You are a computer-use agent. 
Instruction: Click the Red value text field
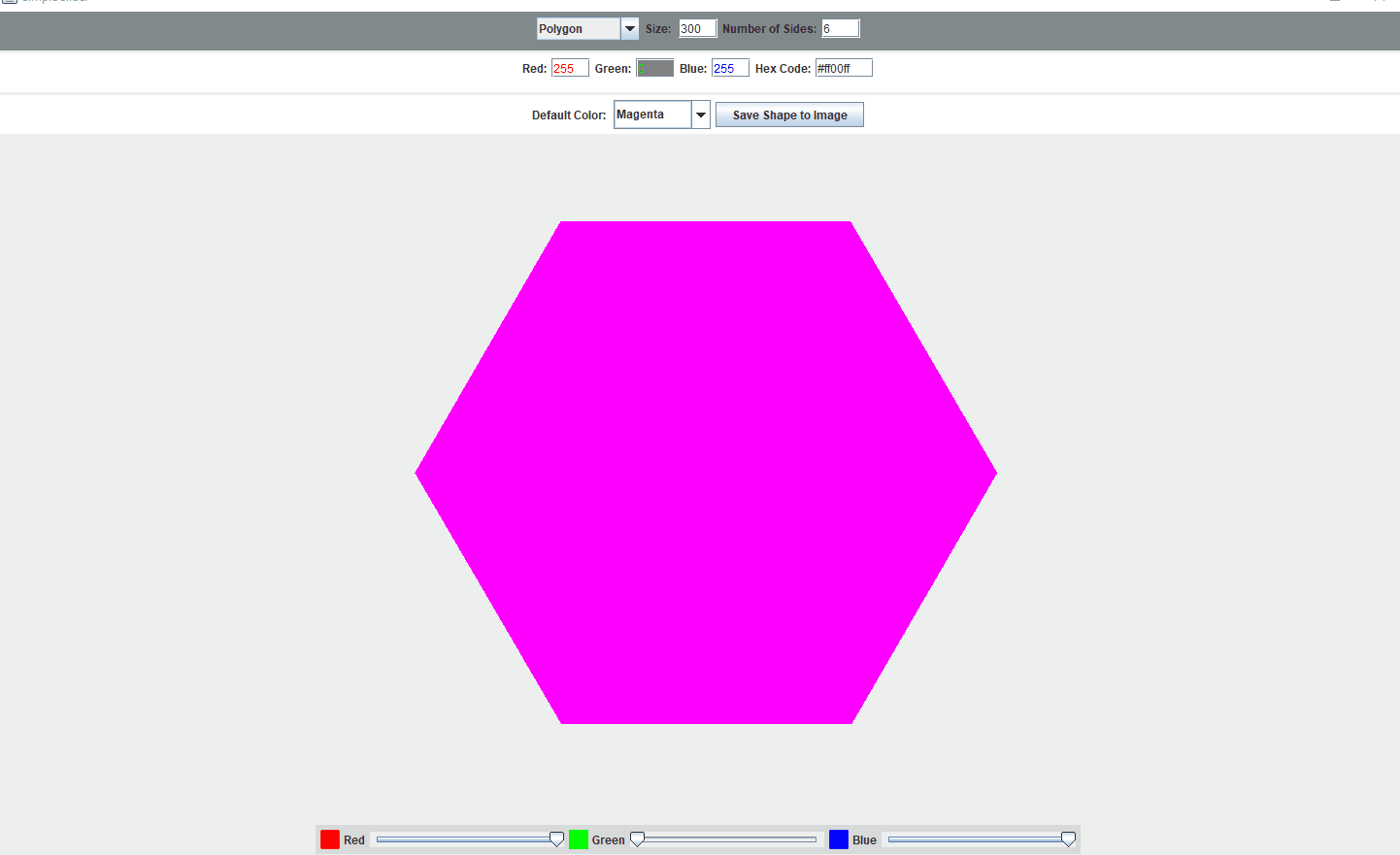570,67
